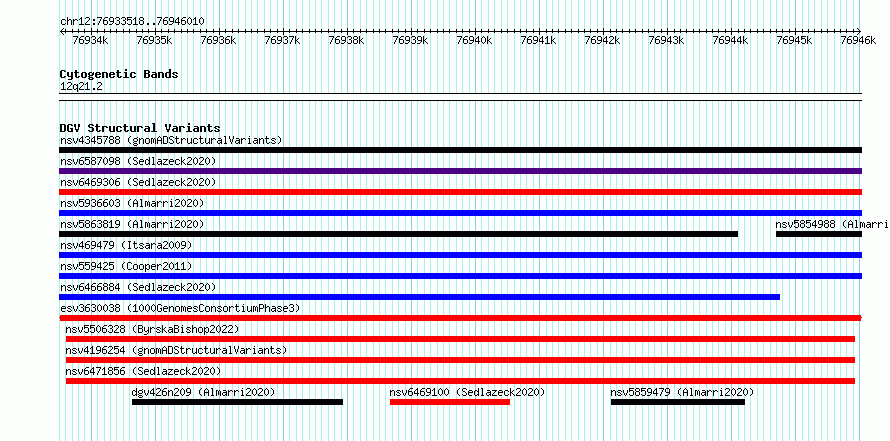
Task: Open the nsv5506328 ByrskaBishop2022 label
Action: [x=152, y=329]
